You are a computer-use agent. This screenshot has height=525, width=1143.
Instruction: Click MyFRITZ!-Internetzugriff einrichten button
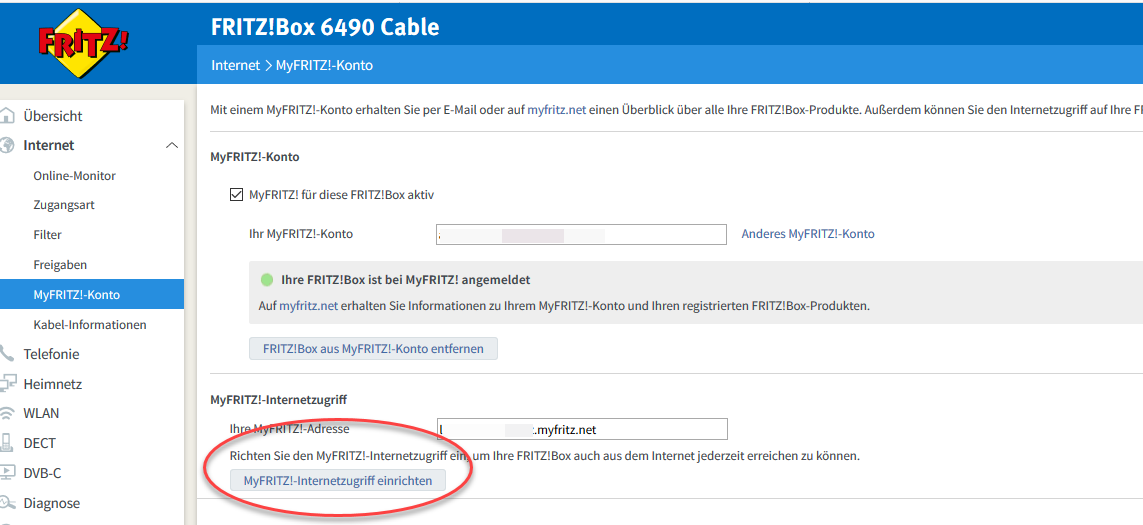[x=338, y=481]
